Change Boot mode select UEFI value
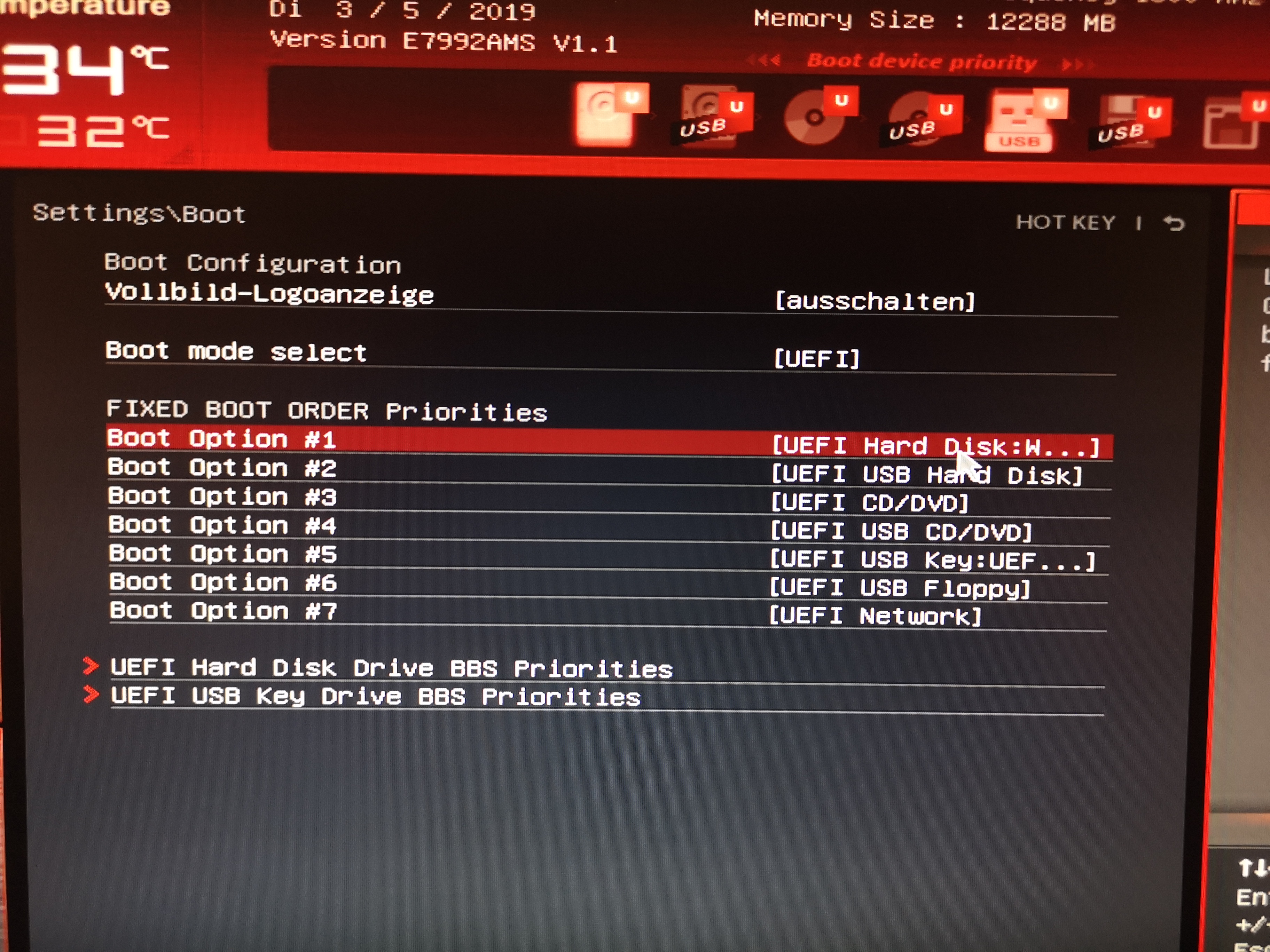Viewport: 1270px width, 952px height. (x=816, y=359)
